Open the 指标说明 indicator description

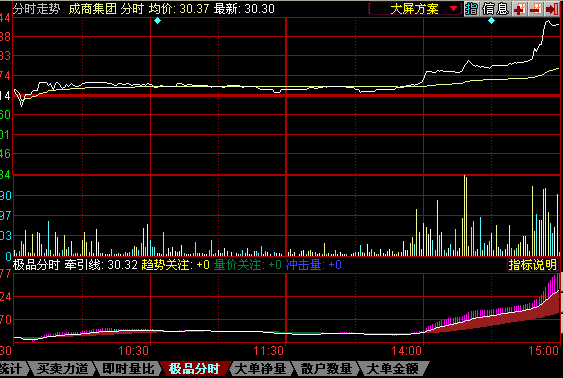tap(532, 265)
